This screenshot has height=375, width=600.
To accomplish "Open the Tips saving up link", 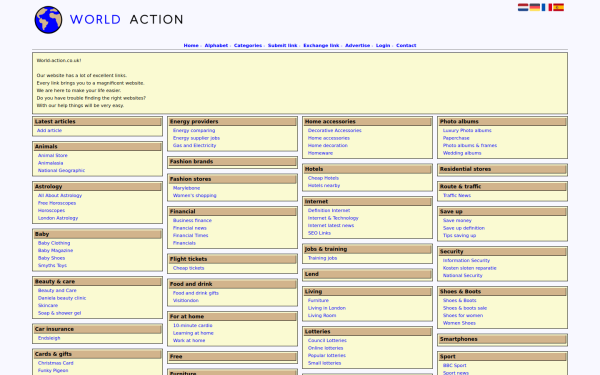I will coord(460,235).
